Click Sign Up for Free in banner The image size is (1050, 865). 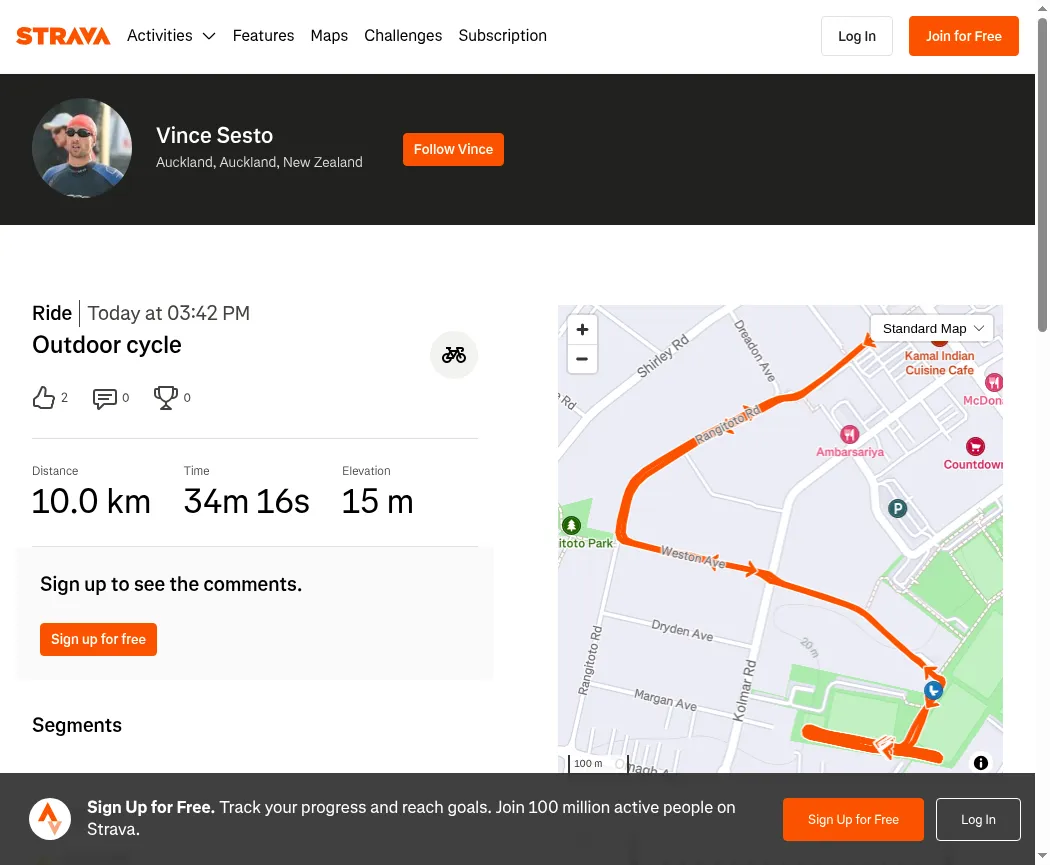(853, 819)
